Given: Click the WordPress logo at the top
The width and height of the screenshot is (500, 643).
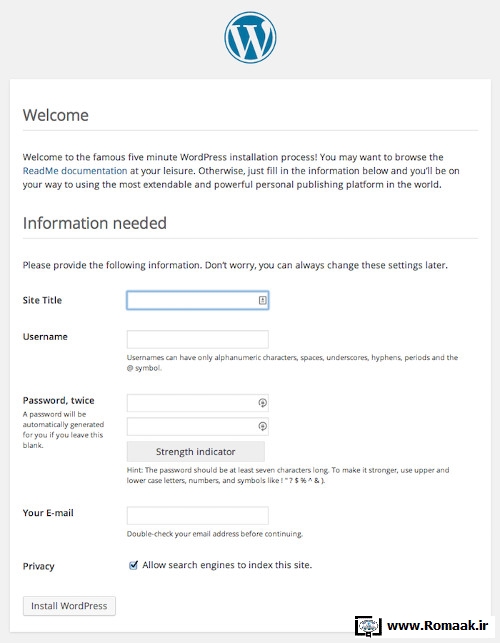Looking at the screenshot, I should pyautogui.click(x=250, y=37).
